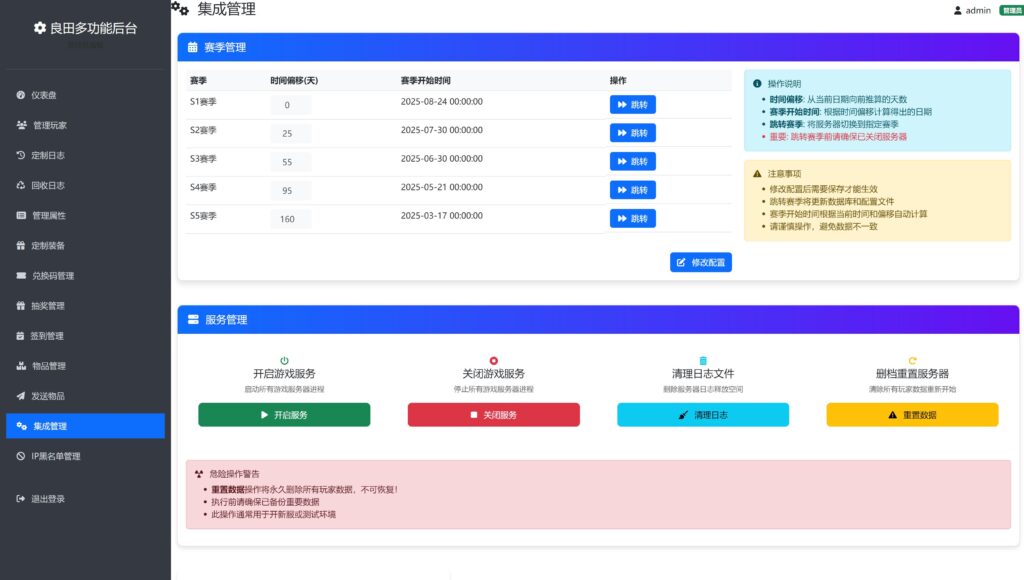Screen dimensions: 1024x580
Task: Click the dashboard gauge icon in sidebar
Action: 21,95
